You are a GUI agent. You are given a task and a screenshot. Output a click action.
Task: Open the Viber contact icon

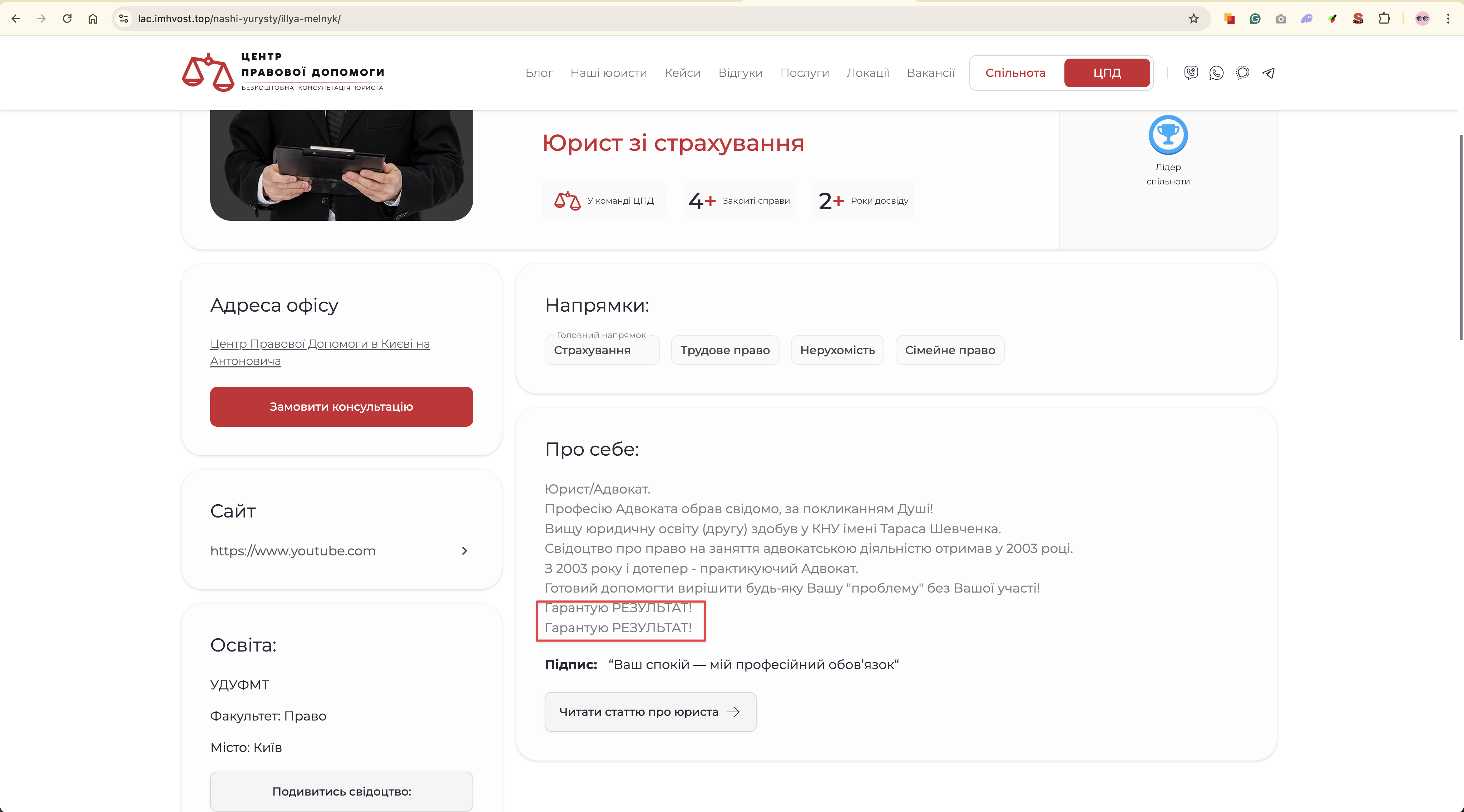[1191, 73]
